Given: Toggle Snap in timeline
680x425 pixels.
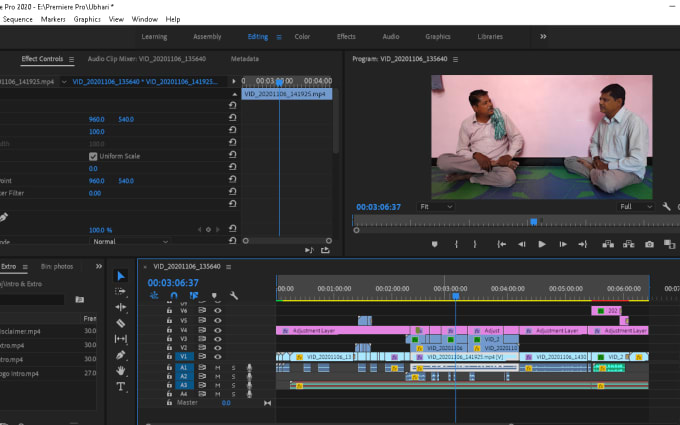Looking at the screenshot, I should pyautogui.click(x=174, y=296).
